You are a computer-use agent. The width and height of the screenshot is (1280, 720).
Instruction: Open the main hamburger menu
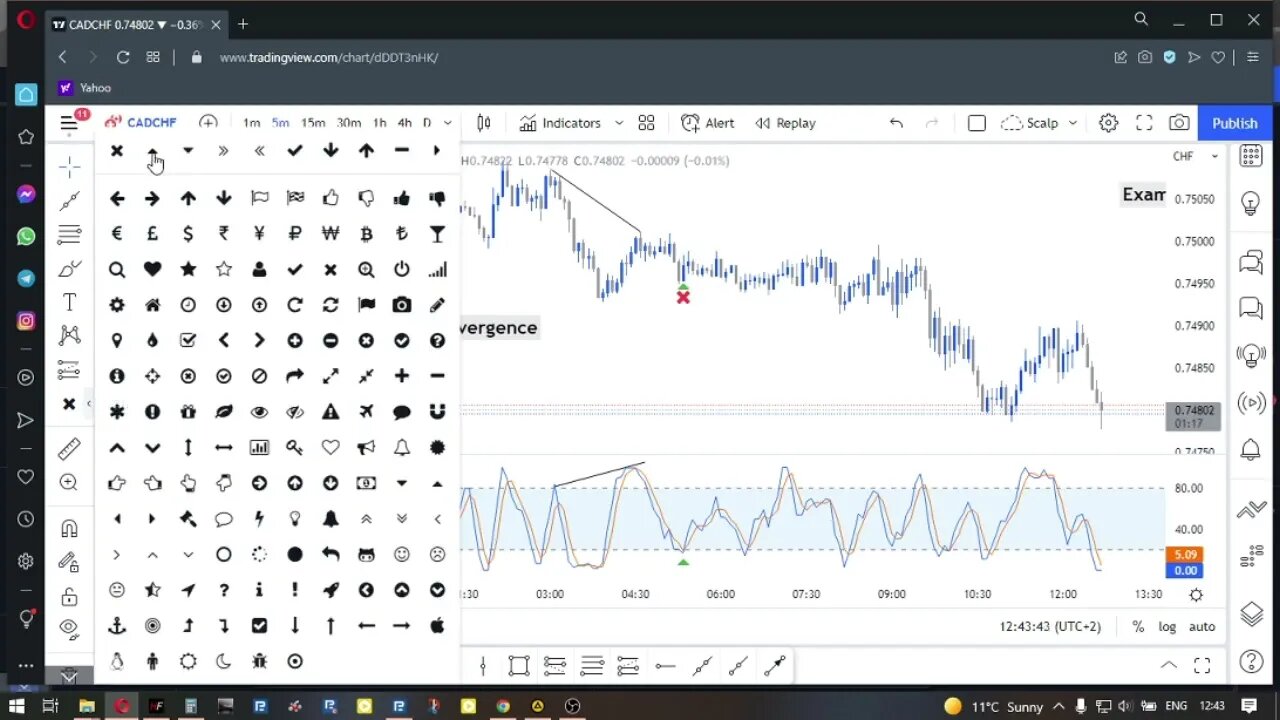click(69, 123)
